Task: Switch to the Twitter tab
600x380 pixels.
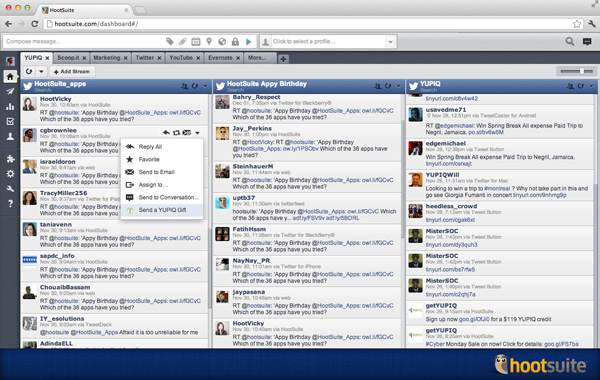Action: (145, 58)
